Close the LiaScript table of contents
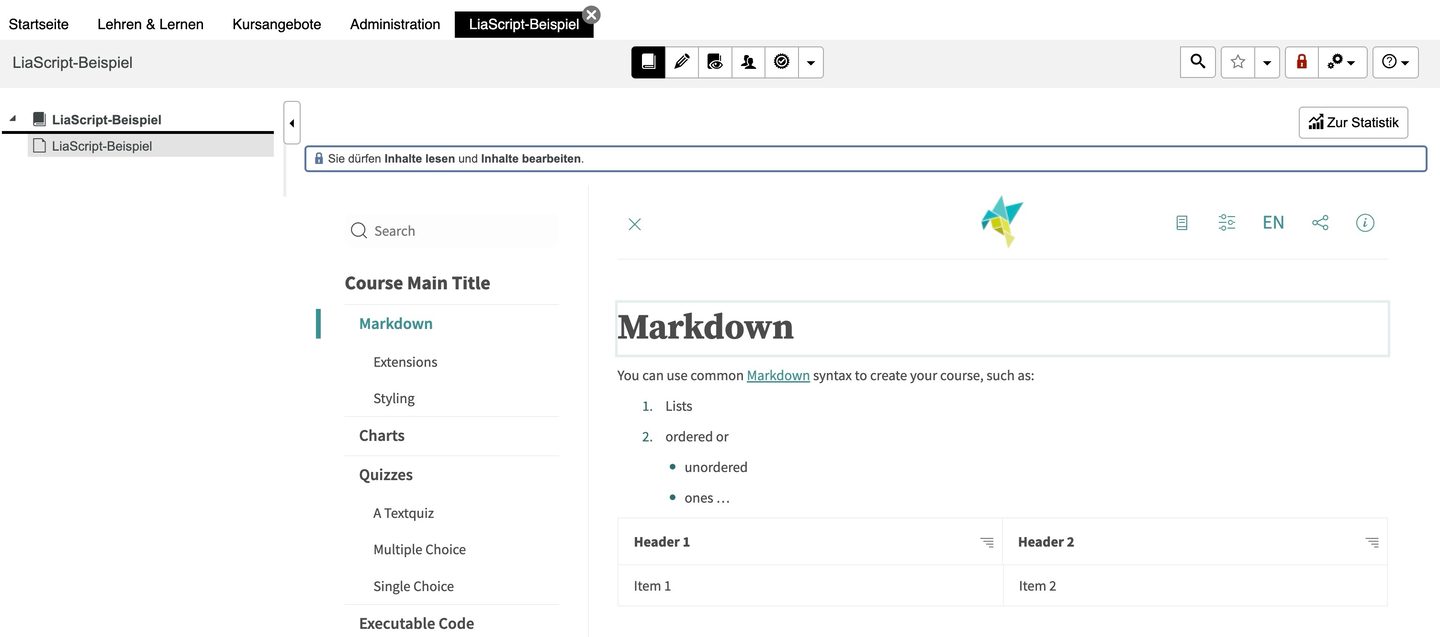 [634, 224]
